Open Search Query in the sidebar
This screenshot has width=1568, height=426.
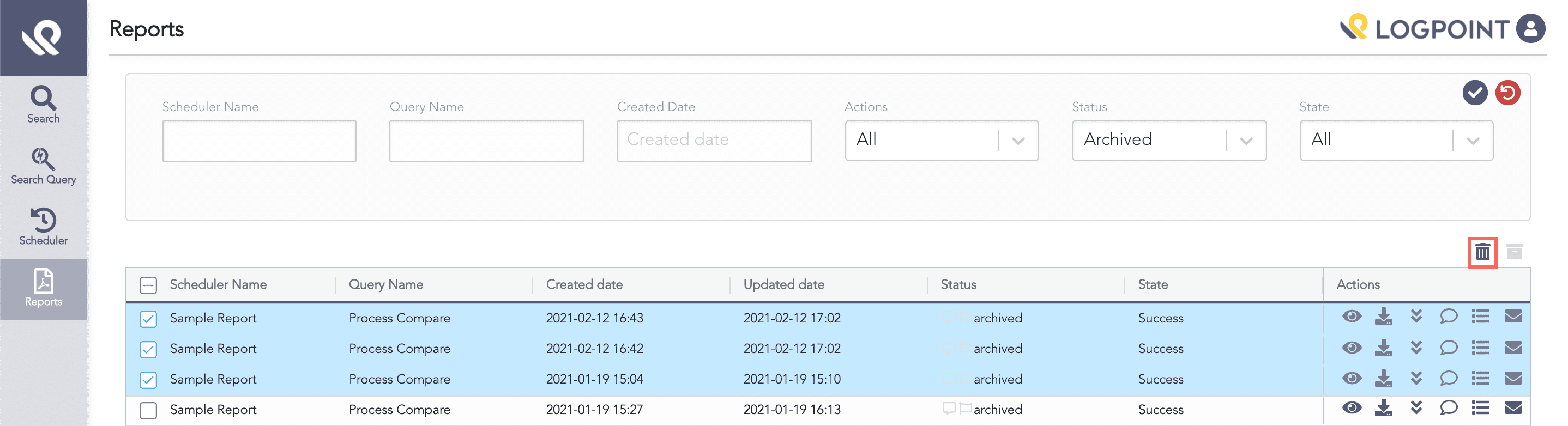43,166
